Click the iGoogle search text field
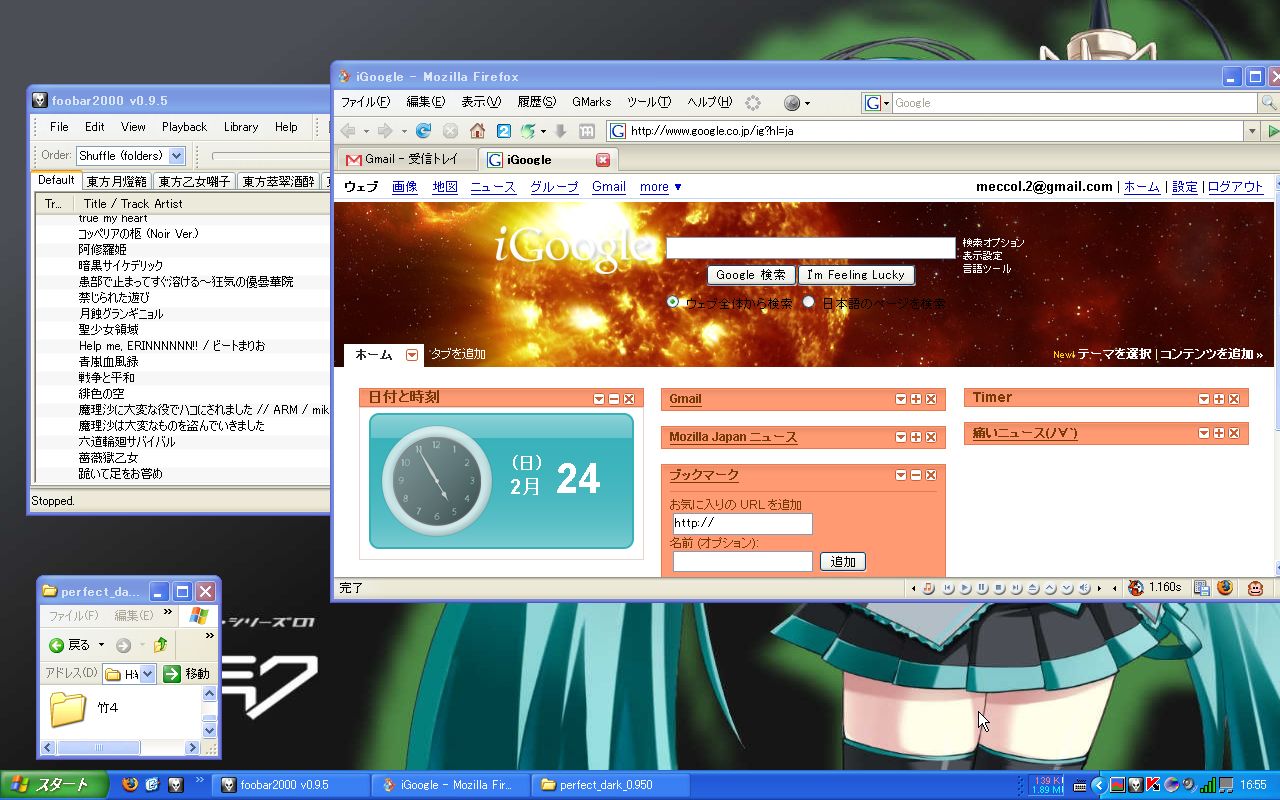Screen dimensions: 1280x800 [x=811, y=248]
